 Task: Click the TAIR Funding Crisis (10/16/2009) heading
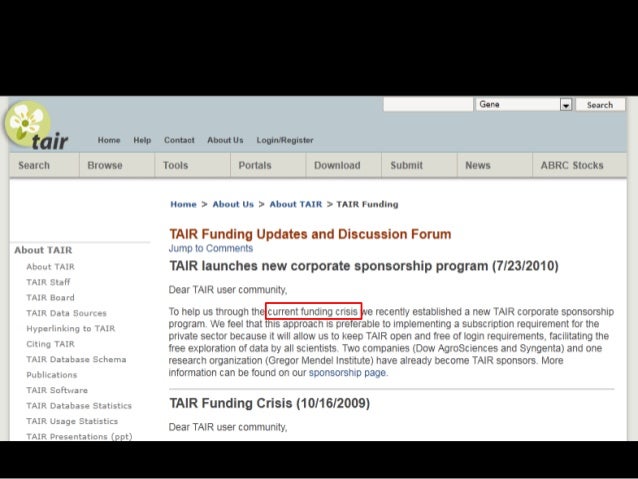coord(269,403)
